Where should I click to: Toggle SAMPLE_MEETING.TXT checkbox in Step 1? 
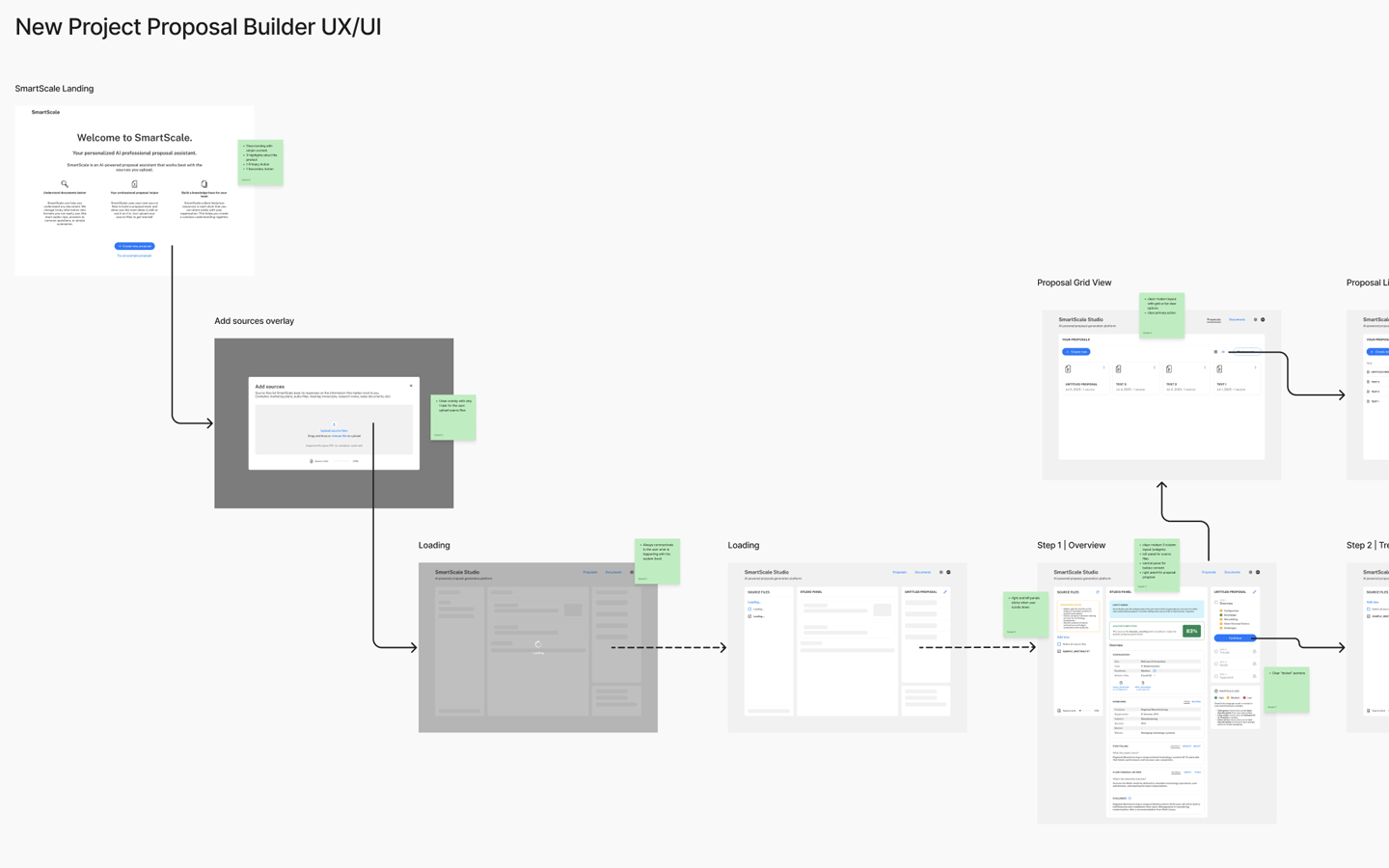coord(1059,651)
